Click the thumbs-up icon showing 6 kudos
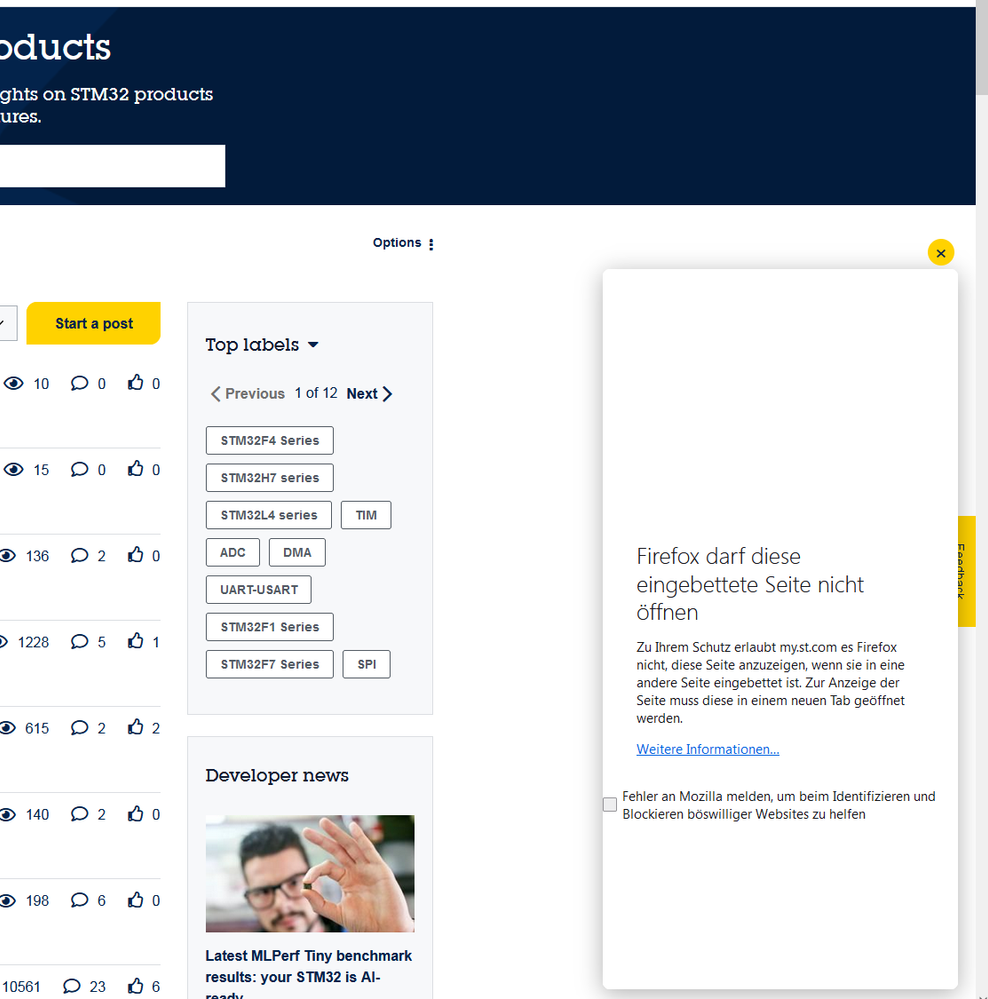The image size is (988, 999). point(135,985)
